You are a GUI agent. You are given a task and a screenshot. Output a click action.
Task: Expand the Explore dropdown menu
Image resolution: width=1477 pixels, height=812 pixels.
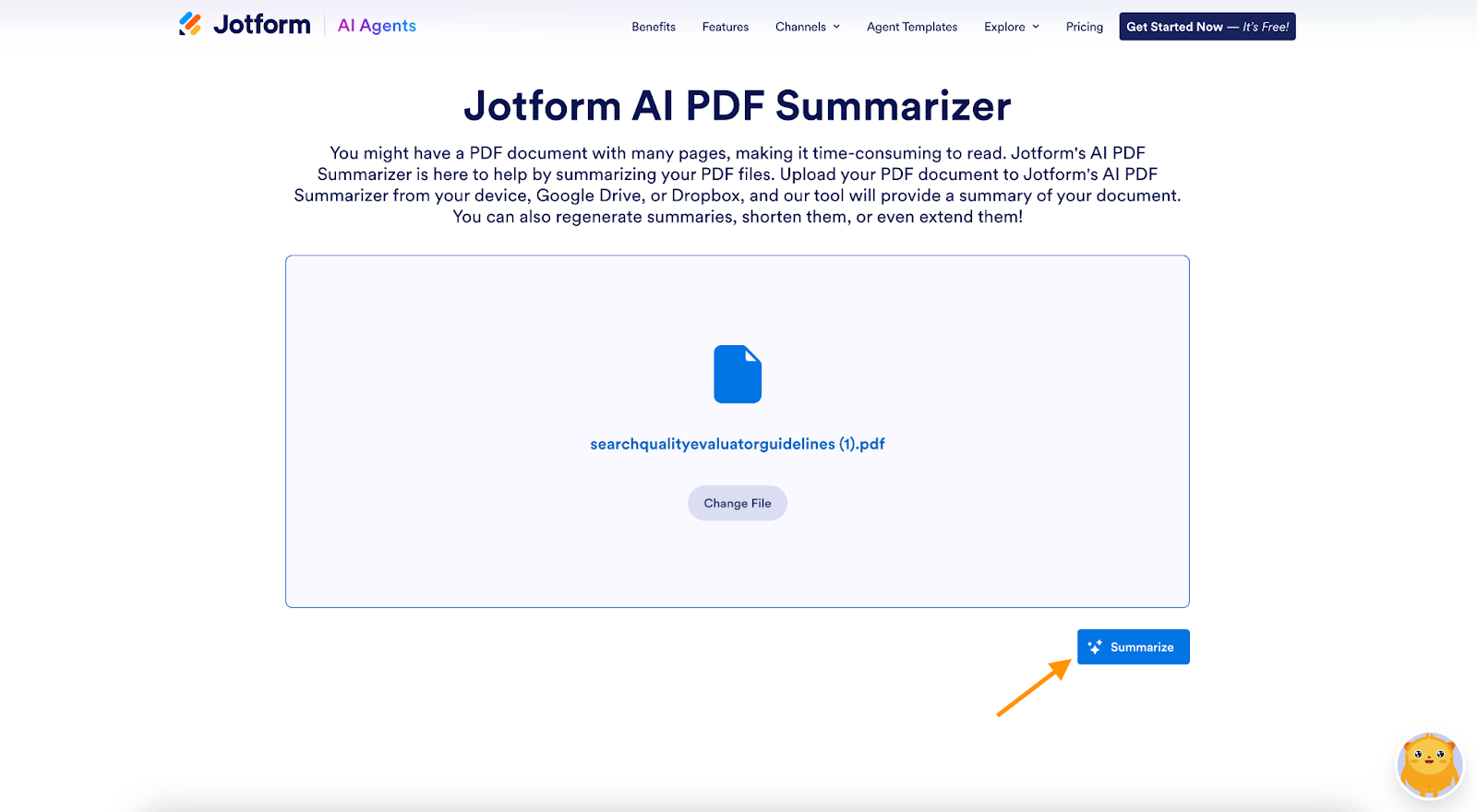[x=1012, y=27]
